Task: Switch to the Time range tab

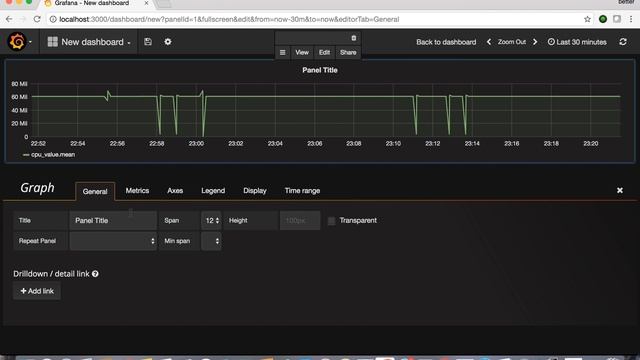Action: point(302,191)
